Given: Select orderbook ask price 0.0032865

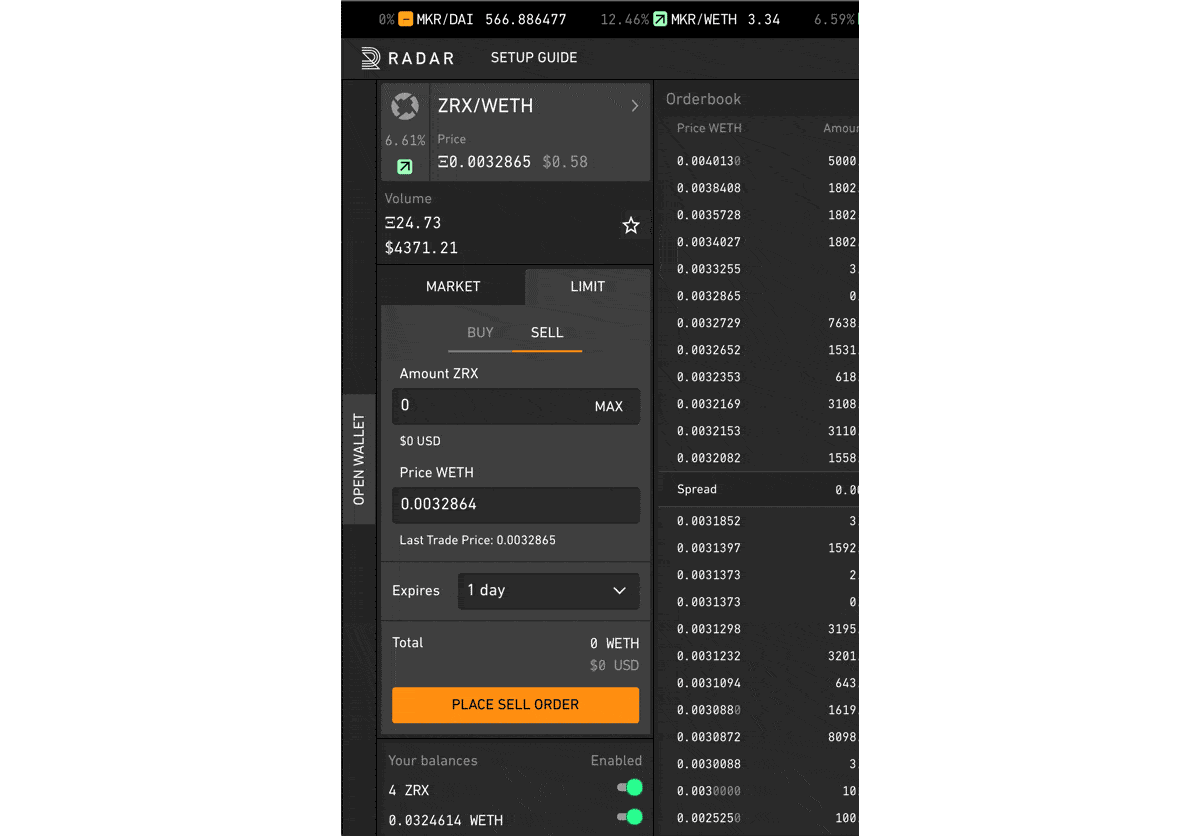Looking at the screenshot, I should [x=709, y=296].
